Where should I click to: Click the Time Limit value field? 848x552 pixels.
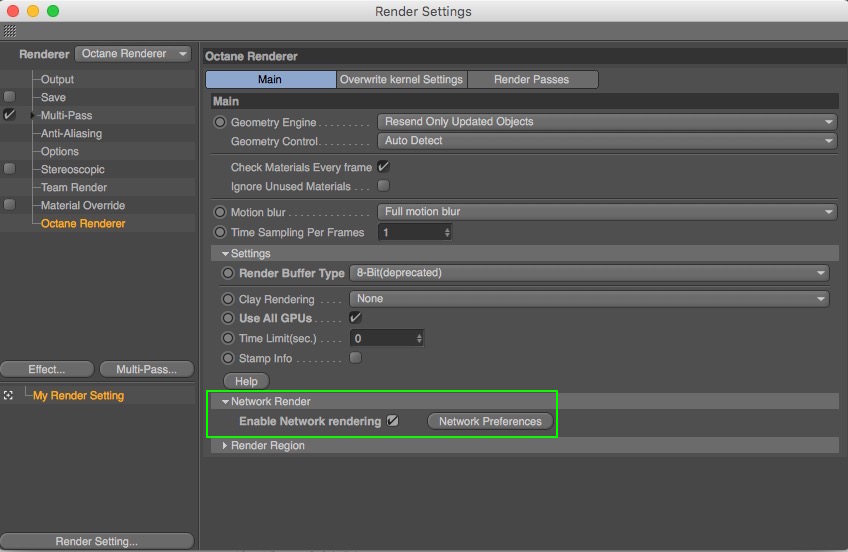386,338
